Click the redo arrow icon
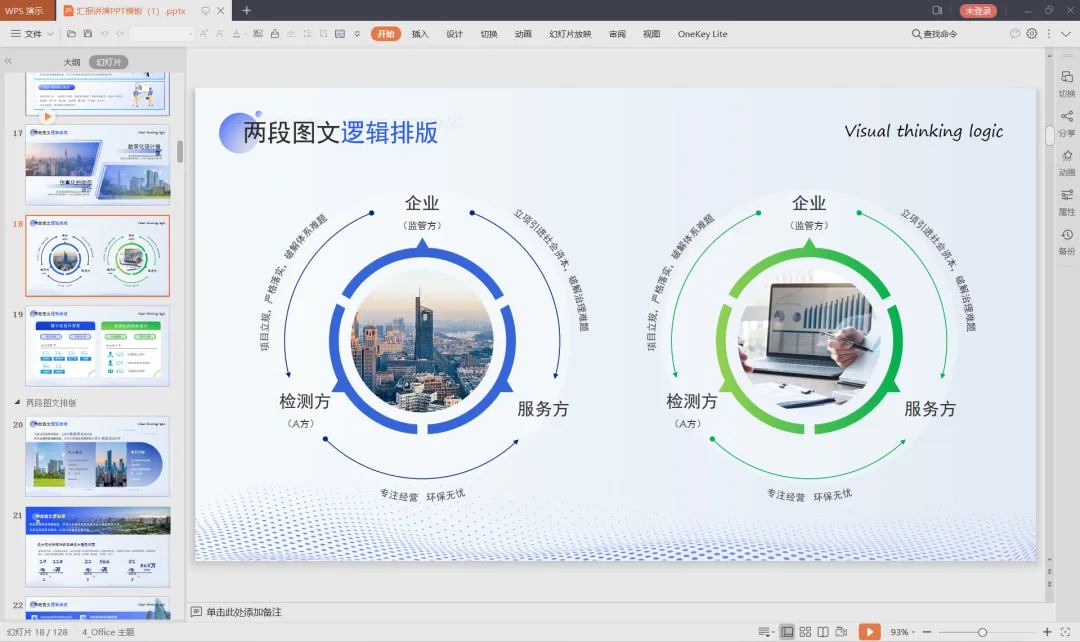The image size is (1080, 642). click(121, 34)
